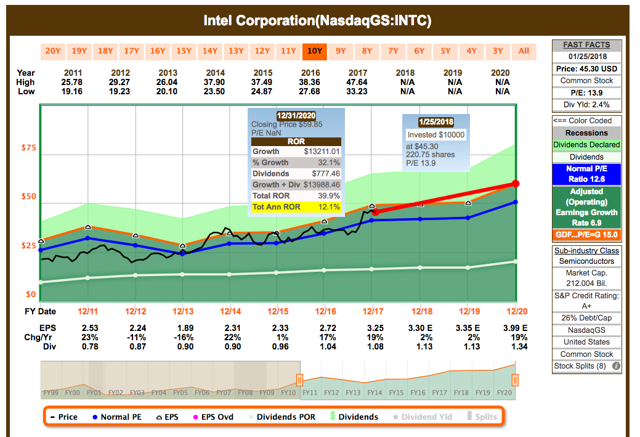This screenshot has height=437, width=640.
Task: Toggle Dividends POR in legend
Action: [x=282, y=417]
